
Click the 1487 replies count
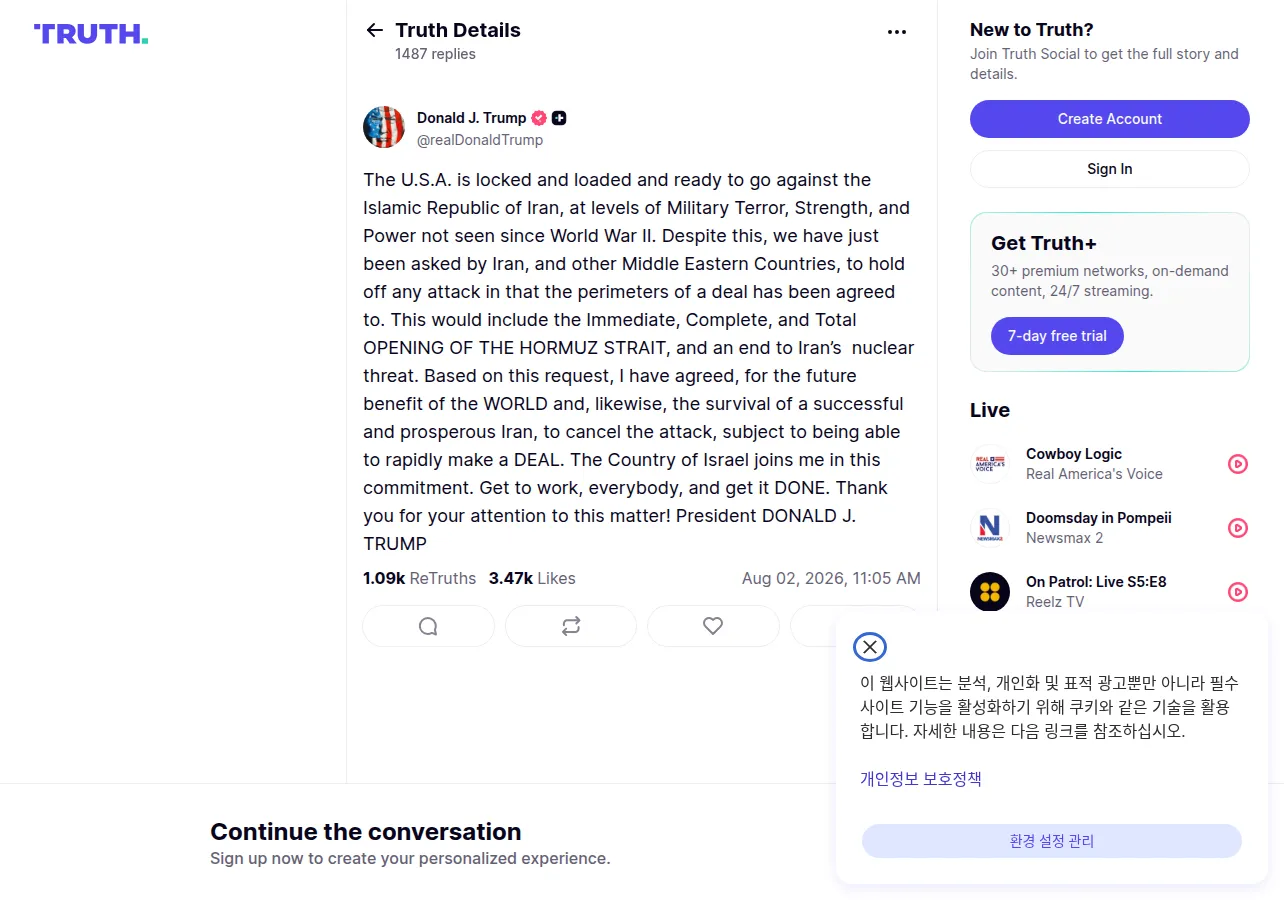[435, 54]
